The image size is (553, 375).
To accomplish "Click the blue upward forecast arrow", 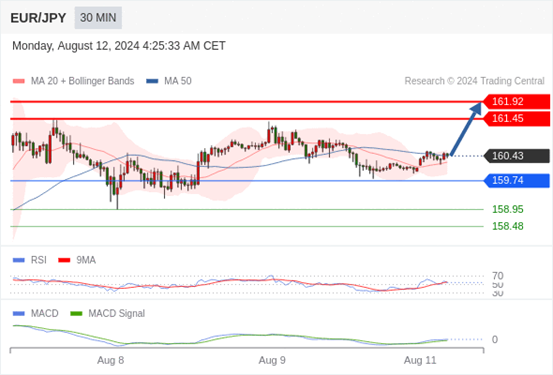I will pos(466,129).
